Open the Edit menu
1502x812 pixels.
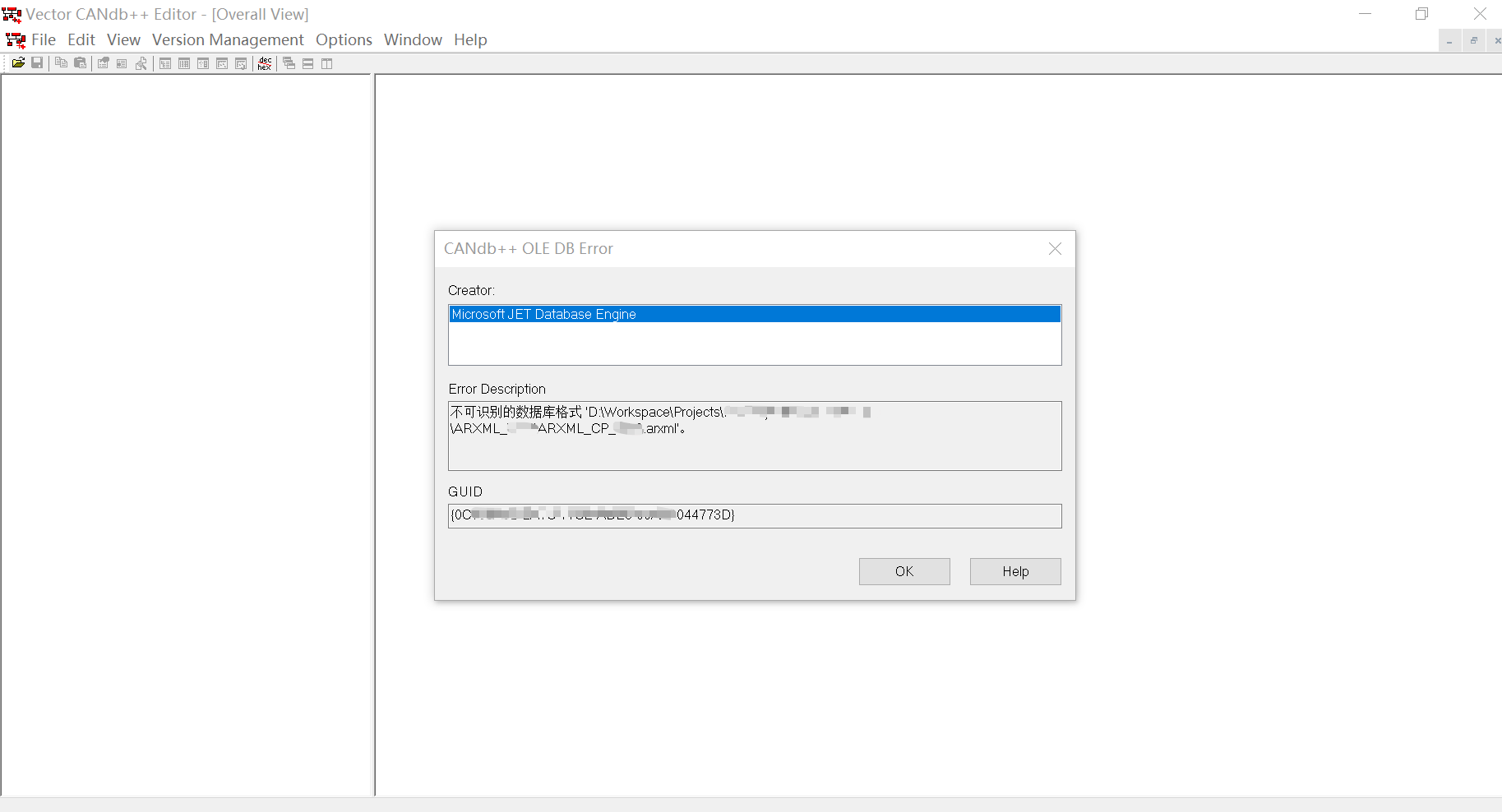pos(81,39)
